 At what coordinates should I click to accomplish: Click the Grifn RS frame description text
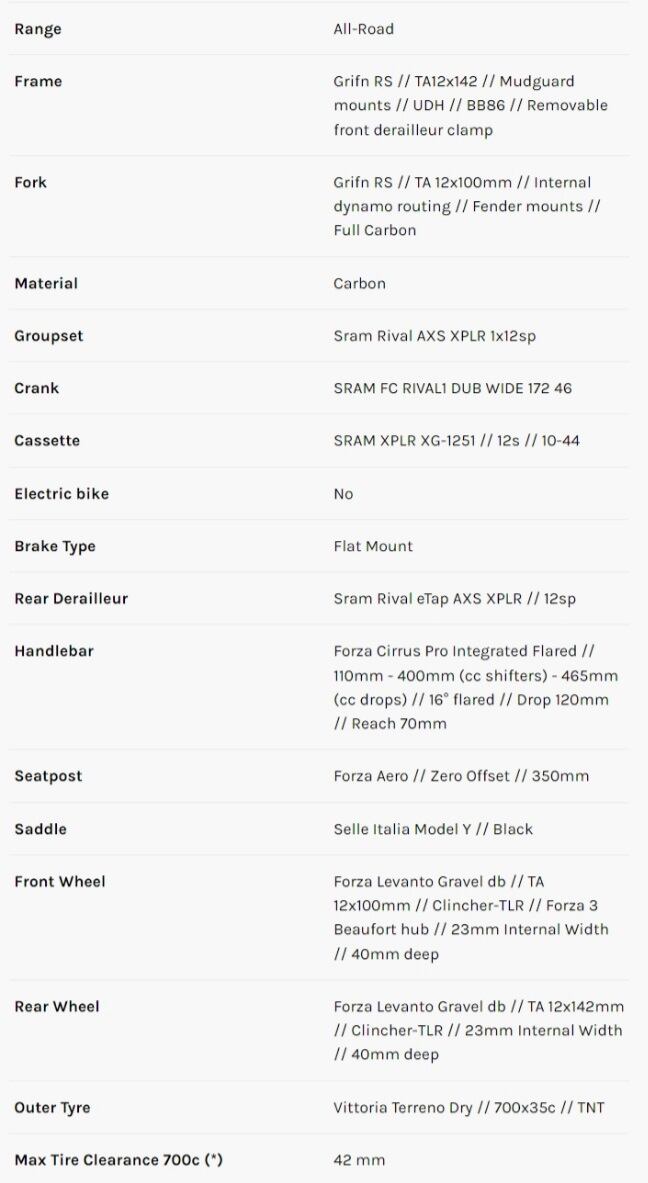[x=470, y=105]
